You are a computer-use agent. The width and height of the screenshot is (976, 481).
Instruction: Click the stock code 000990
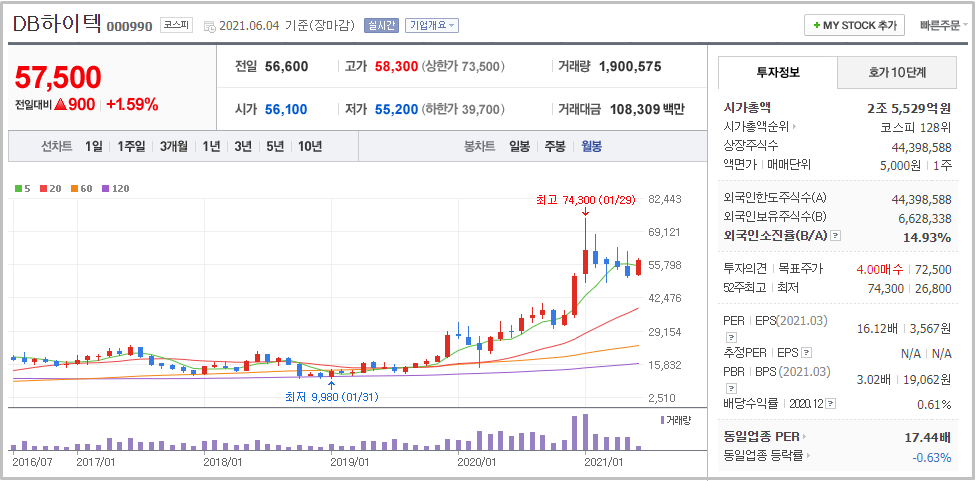click(129, 27)
